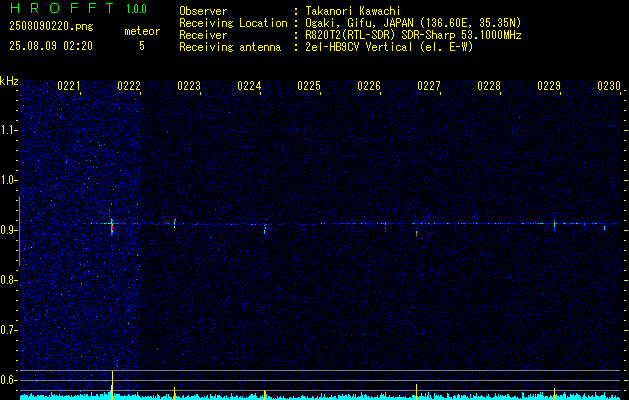Click time marker 0222
Image resolution: width=629 pixels, height=400 pixels.
coord(129,86)
